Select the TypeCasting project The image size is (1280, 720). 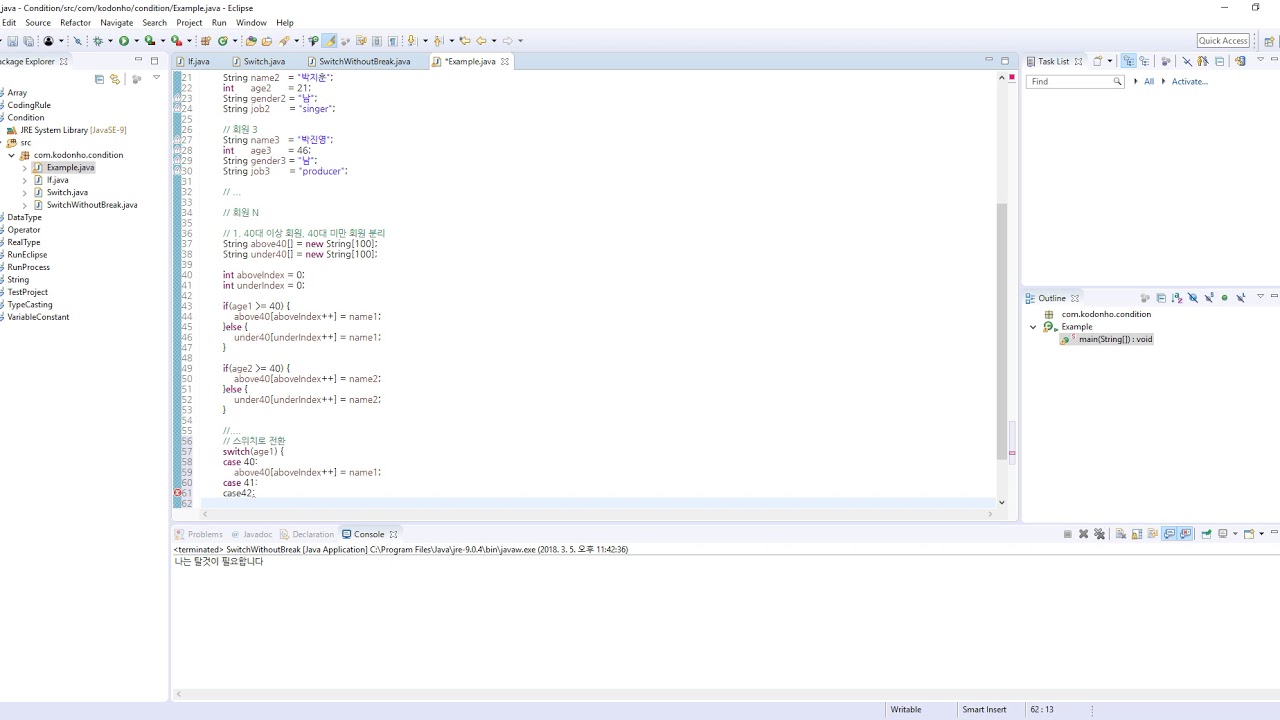click(30, 305)
